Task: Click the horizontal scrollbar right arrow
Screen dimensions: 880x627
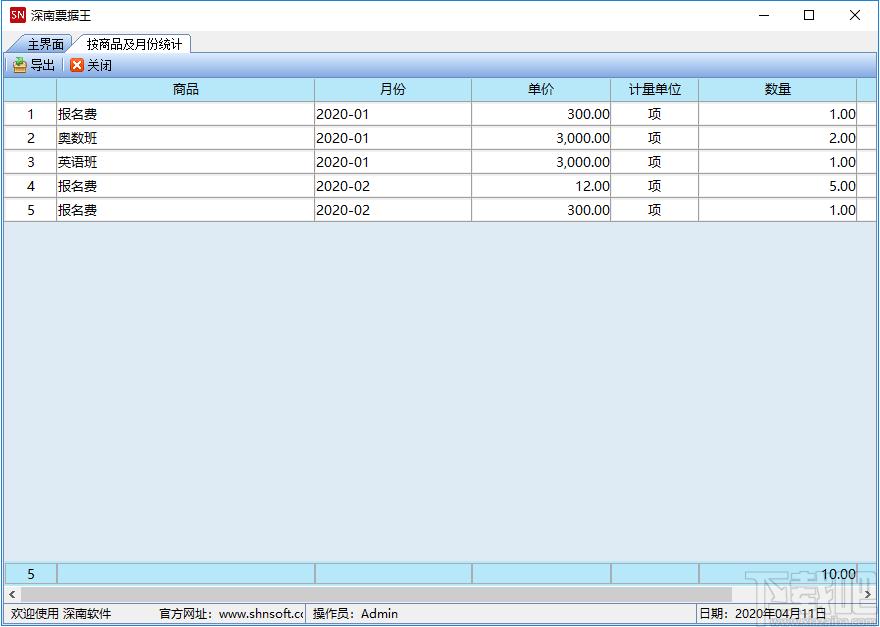Action: (x=868, y=594)
